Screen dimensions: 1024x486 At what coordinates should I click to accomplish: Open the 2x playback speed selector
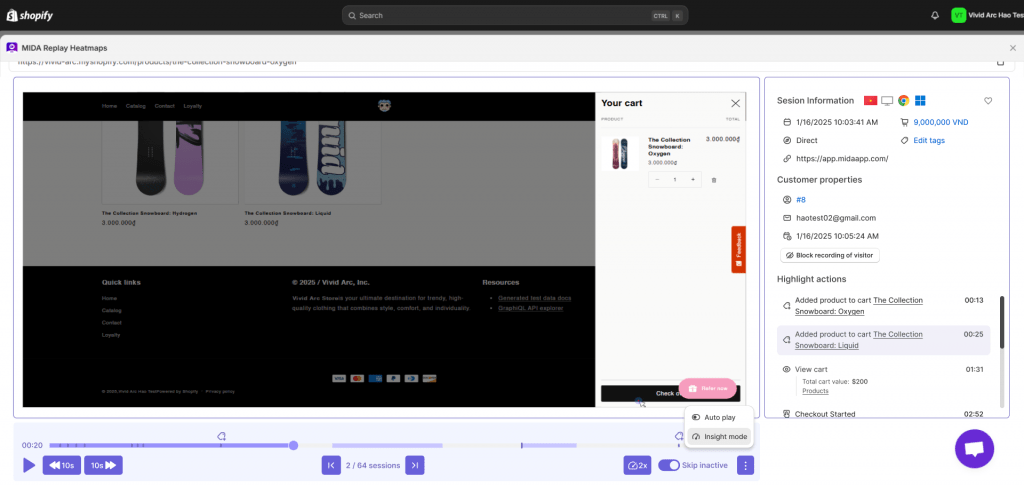point(637,465)
